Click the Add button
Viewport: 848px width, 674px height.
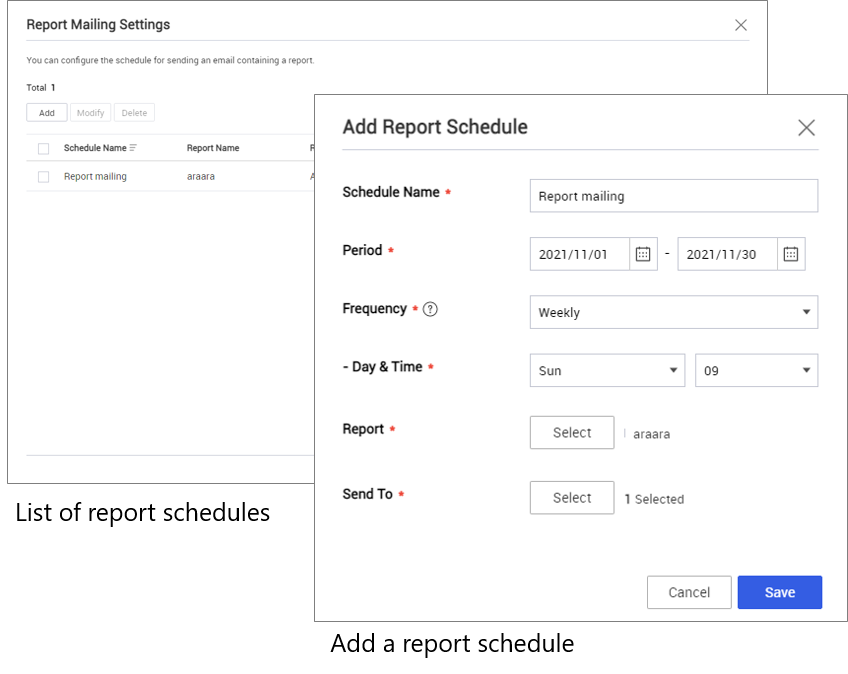point(46,112)
